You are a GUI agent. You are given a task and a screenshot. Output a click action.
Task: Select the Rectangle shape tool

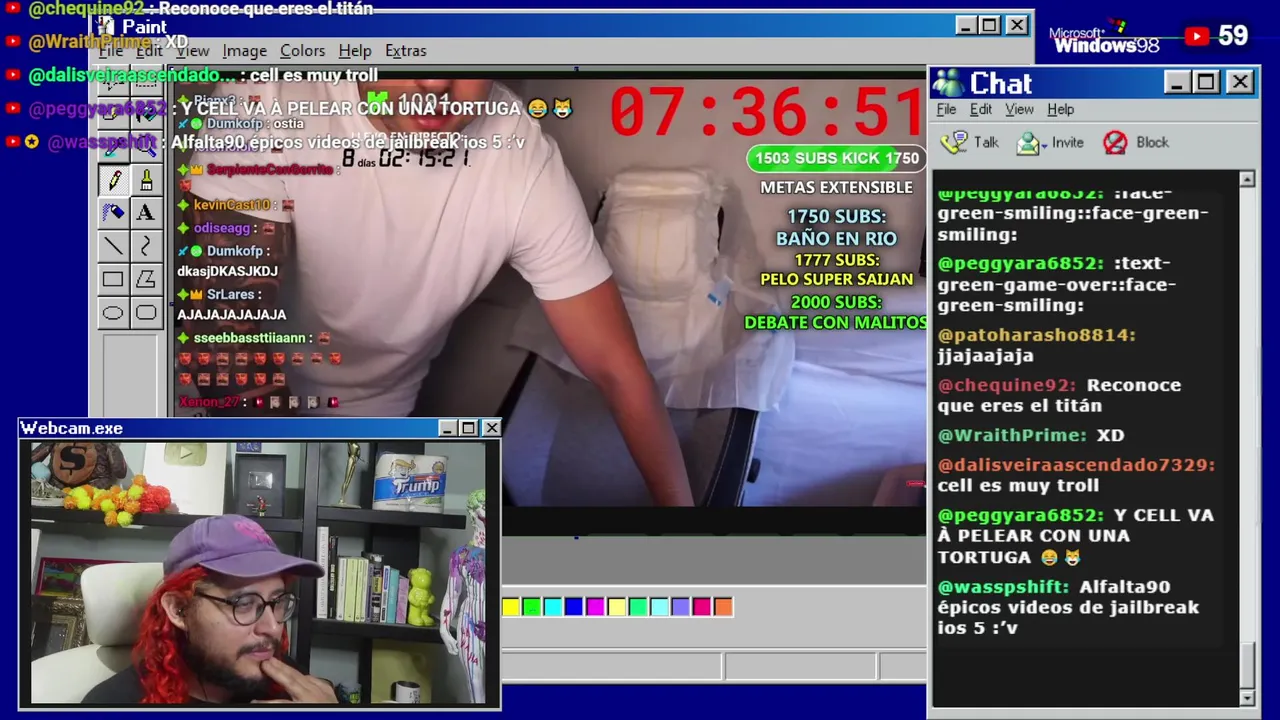(113, 280)
